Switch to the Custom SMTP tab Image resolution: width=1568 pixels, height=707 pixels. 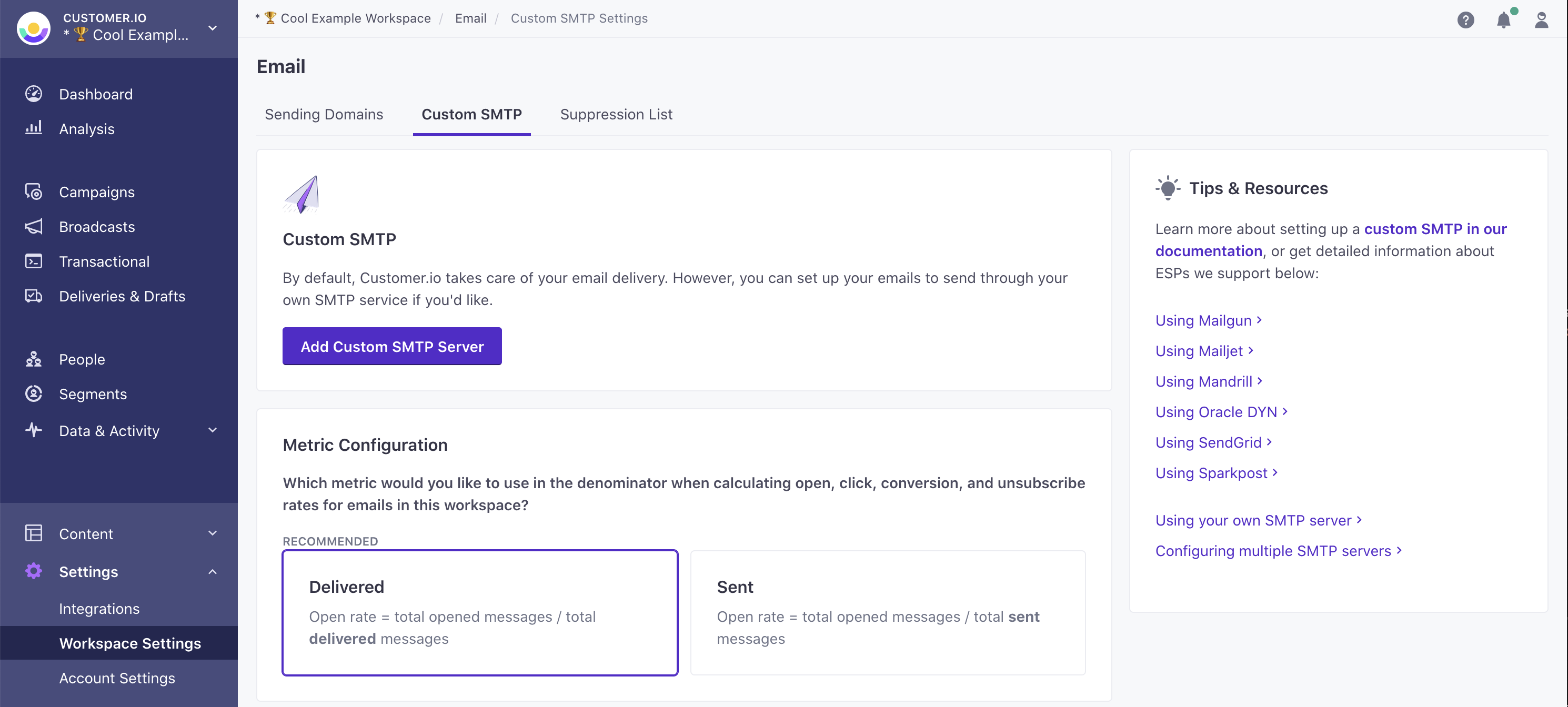(x=472, y=114)
